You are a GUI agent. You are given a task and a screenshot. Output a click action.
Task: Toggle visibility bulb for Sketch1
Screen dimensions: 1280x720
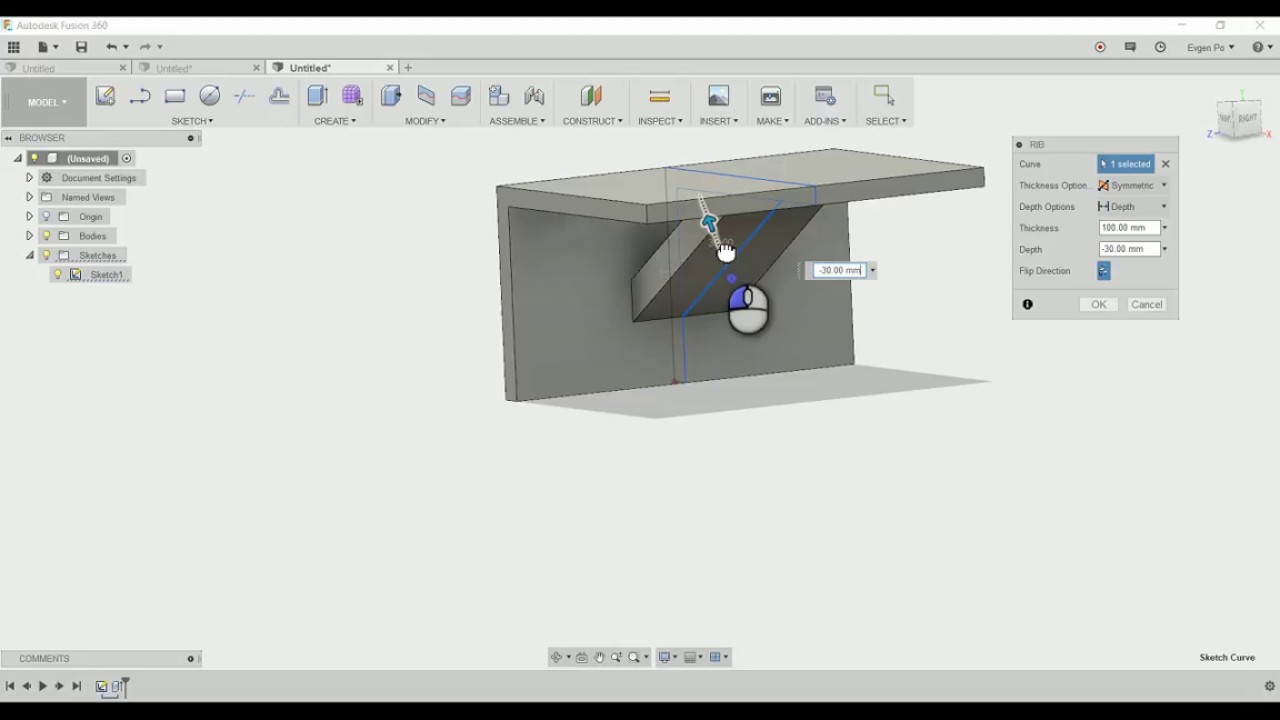[x=58, y=275]
